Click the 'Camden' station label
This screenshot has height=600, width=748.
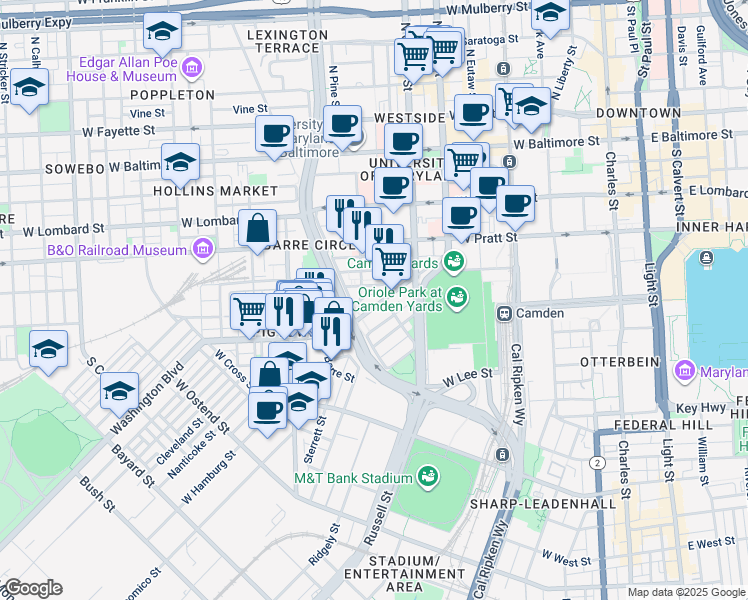click(x=540, y=313)
